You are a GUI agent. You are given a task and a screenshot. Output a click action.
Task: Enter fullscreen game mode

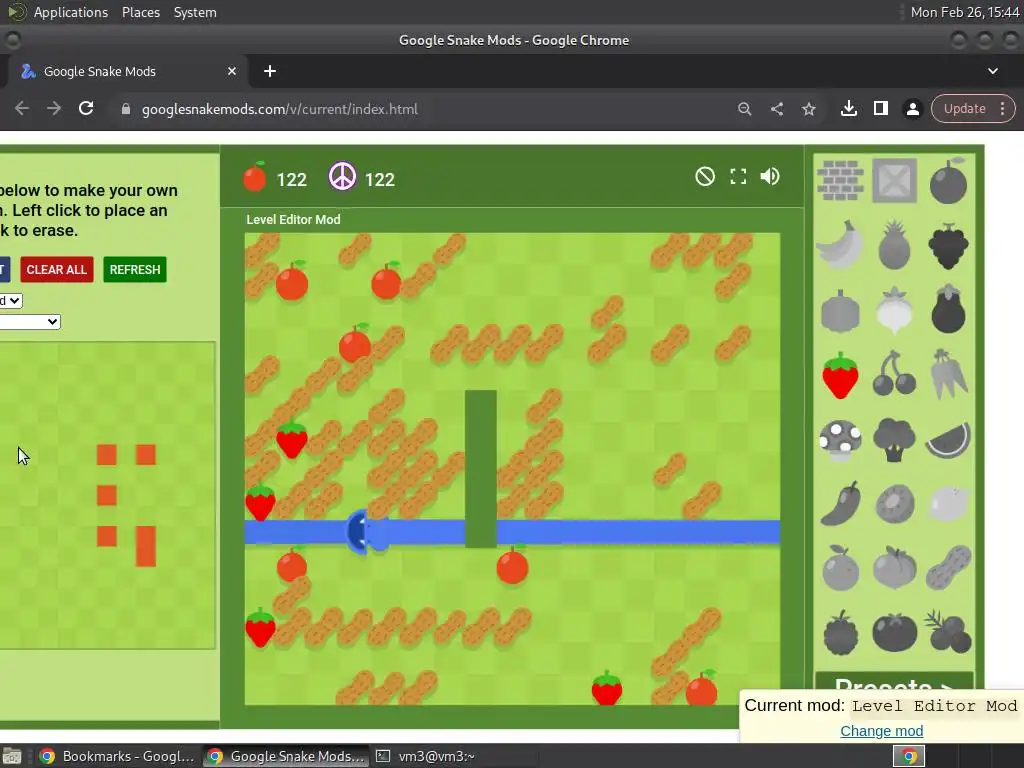point(738,176)
